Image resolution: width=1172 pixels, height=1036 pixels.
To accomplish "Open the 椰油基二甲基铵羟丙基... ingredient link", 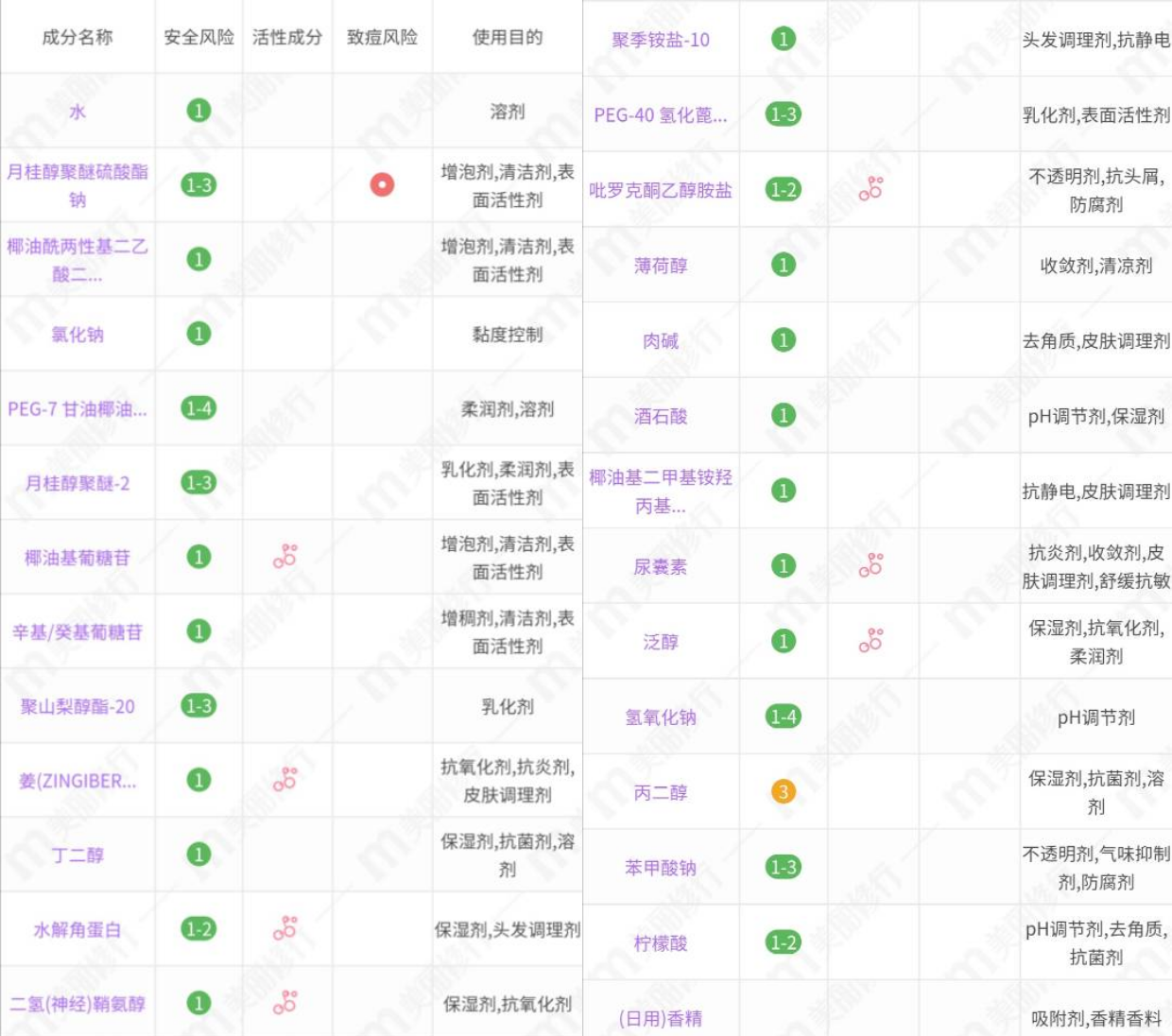I will (x=661, y=492).
